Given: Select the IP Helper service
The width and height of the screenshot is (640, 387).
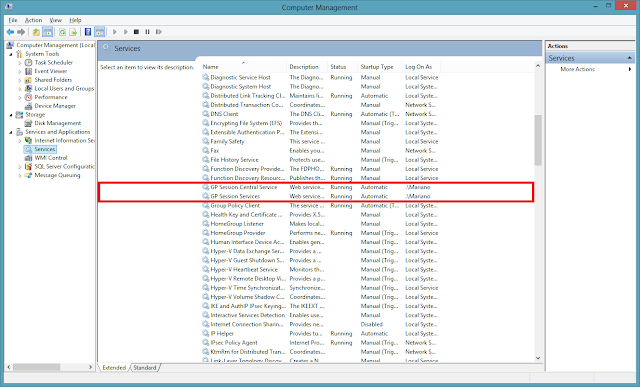Looking at the screenshot, I should click(x=321, y=334).
